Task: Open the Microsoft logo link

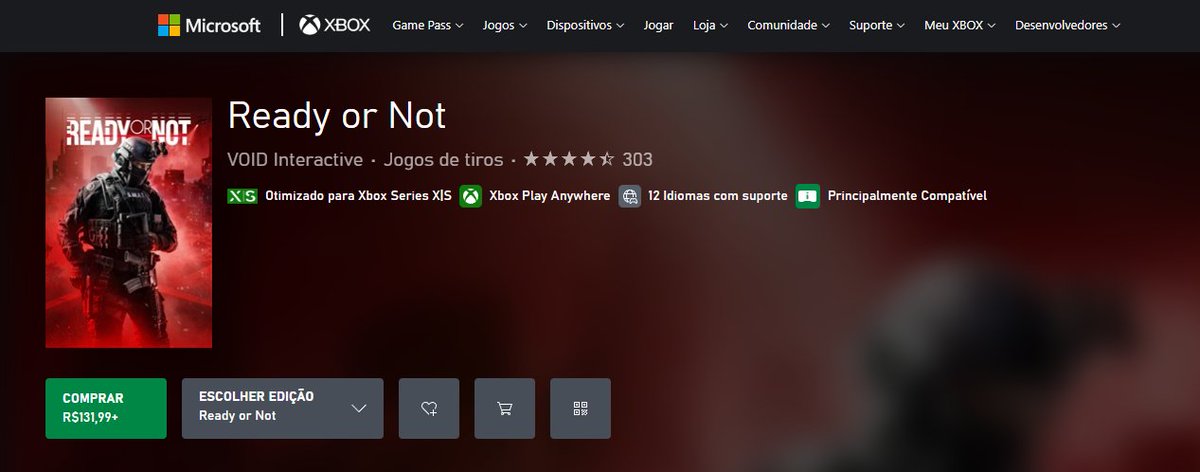Action: tap(208, 25)
